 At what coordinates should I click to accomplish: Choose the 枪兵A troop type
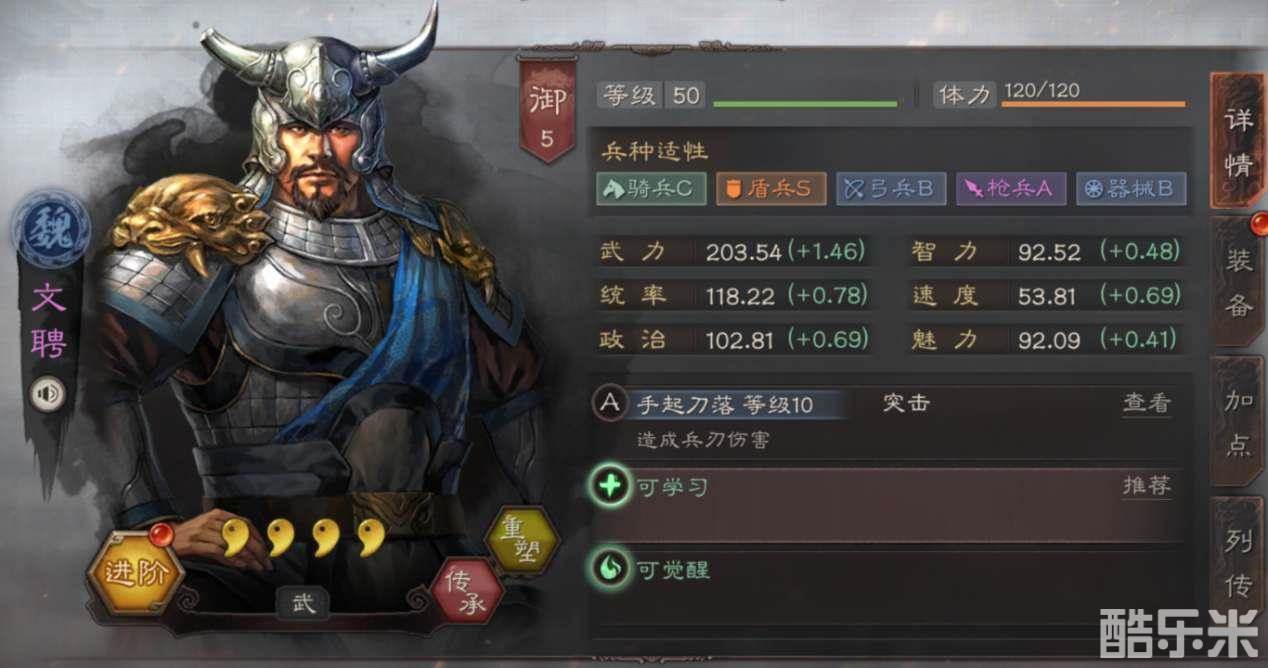point(1011,188)
